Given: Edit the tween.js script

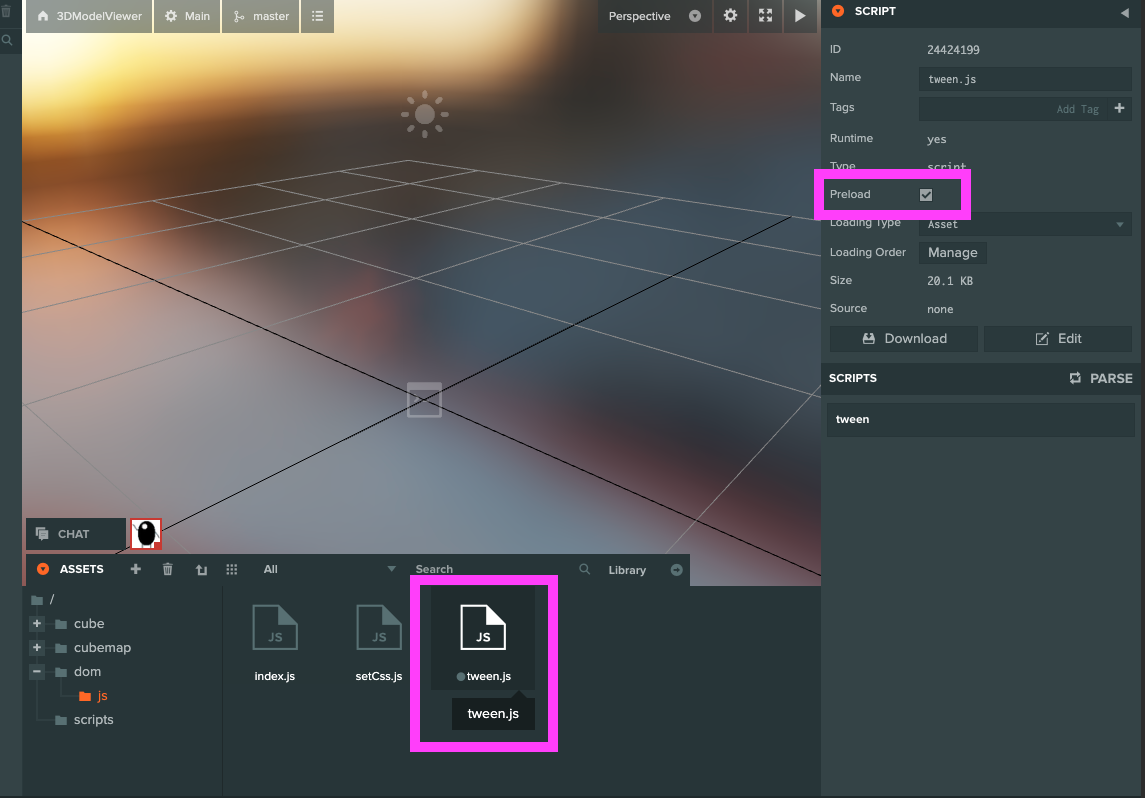Looking at the screenshot, I should 1057,339.
